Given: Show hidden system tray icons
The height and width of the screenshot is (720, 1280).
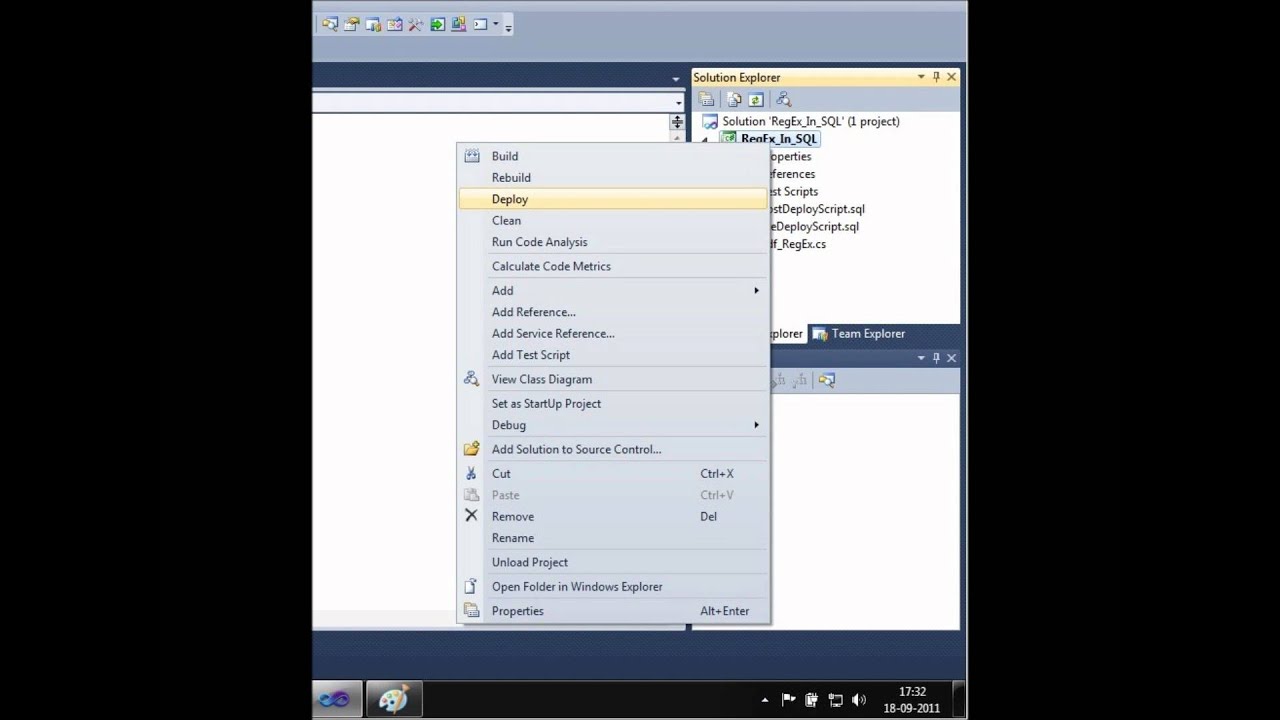Looking at the screenshot, I should pyautogui.click(x=765, y=700).
